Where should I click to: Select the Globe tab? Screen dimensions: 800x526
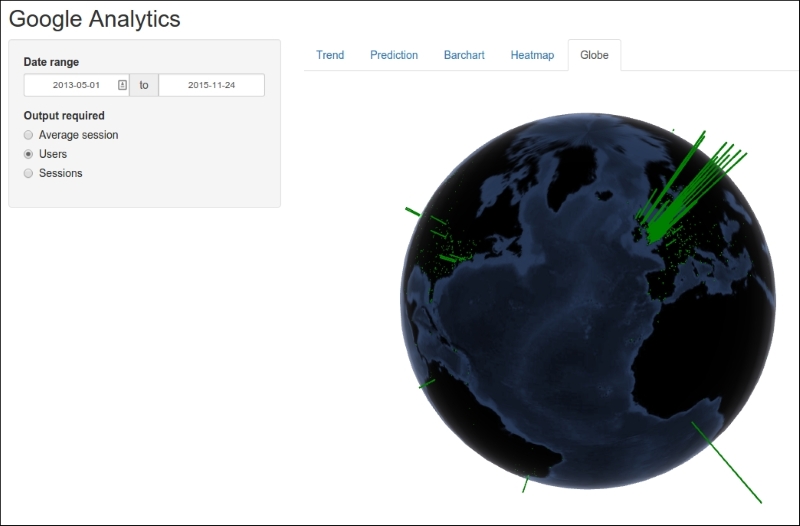[594, 55]
